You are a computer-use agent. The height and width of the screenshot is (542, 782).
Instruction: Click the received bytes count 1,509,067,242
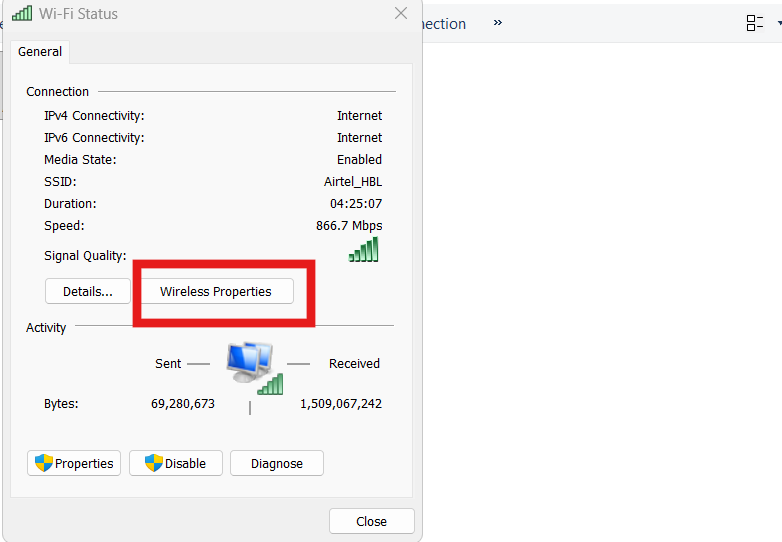pos(341,404)
